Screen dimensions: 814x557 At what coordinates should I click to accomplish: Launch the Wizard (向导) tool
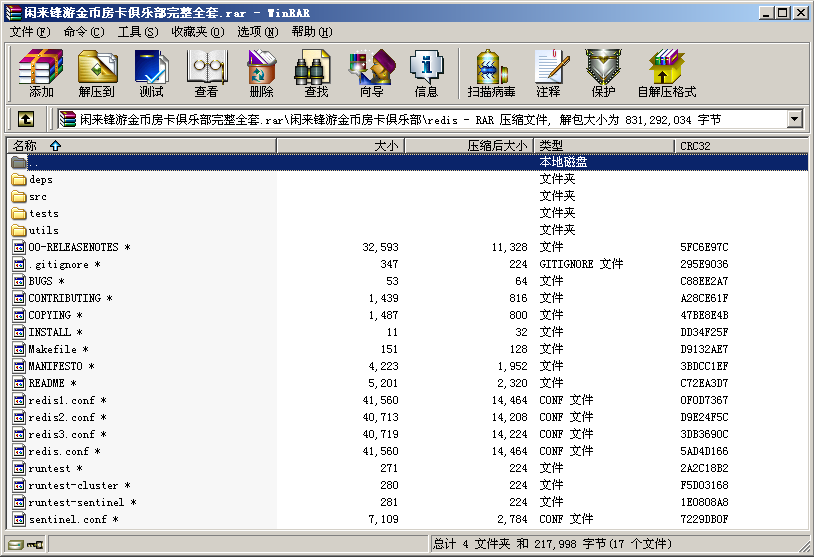(371, 73)
